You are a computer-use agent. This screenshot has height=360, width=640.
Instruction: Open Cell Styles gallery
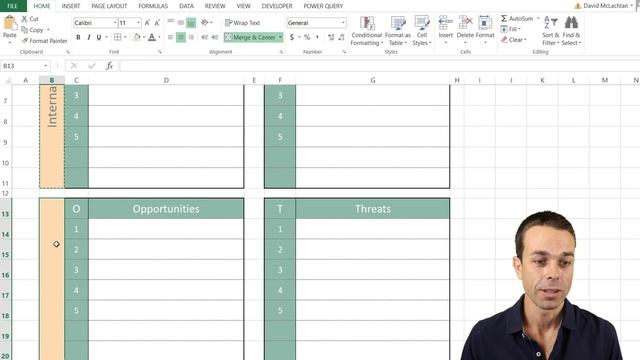[x=422, y=31]
